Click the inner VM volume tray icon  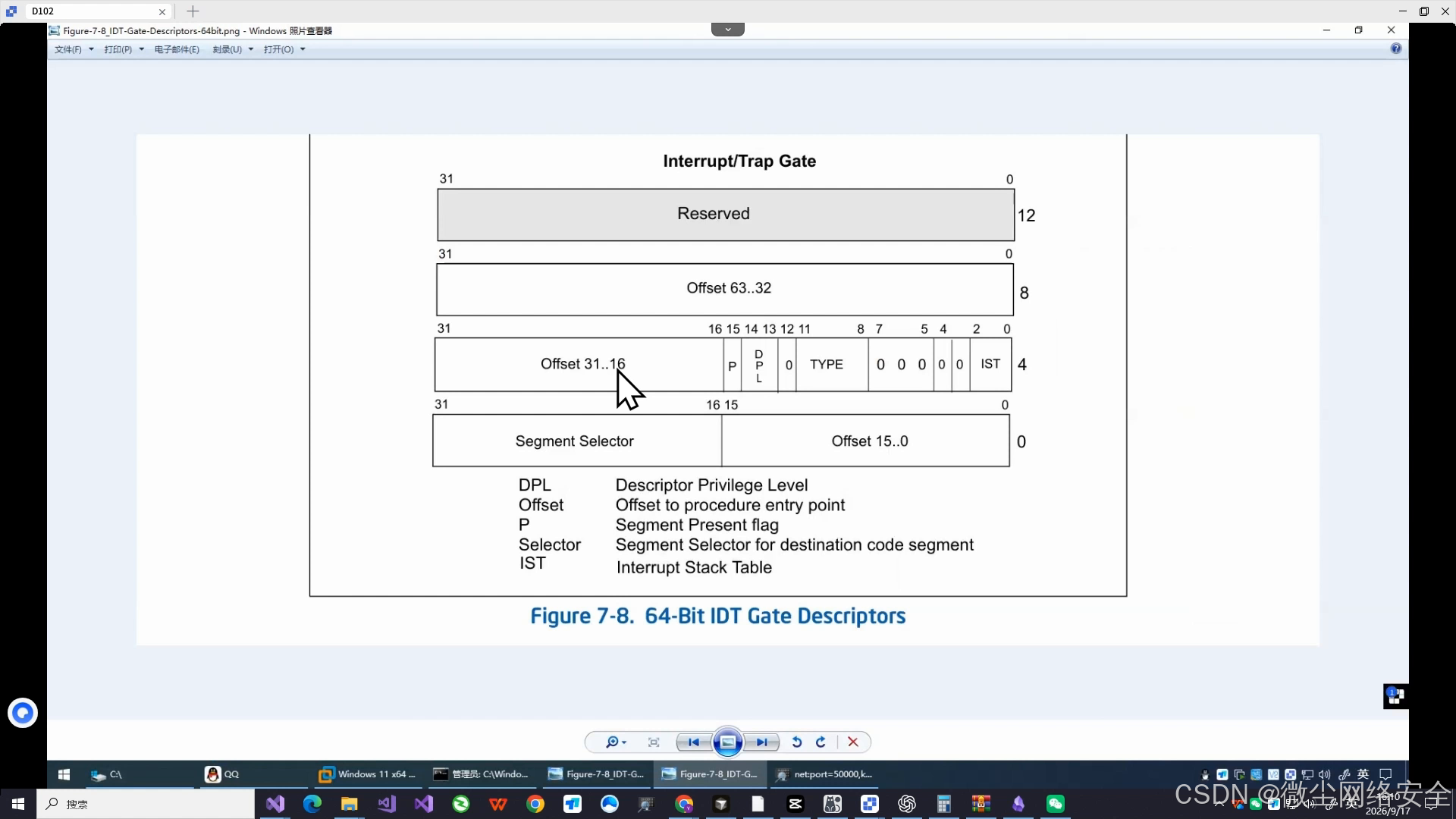1324,774
